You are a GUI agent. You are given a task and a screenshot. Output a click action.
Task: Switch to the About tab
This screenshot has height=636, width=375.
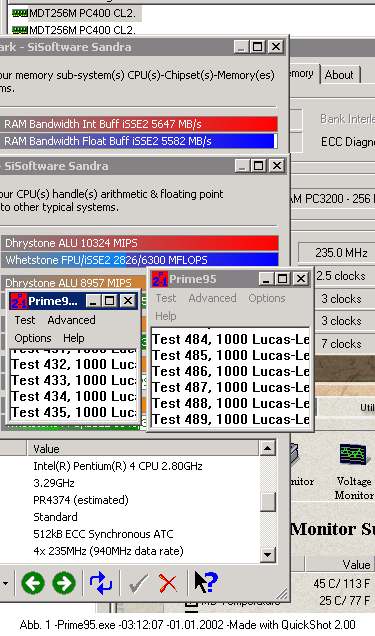click(x=339, y=75)
